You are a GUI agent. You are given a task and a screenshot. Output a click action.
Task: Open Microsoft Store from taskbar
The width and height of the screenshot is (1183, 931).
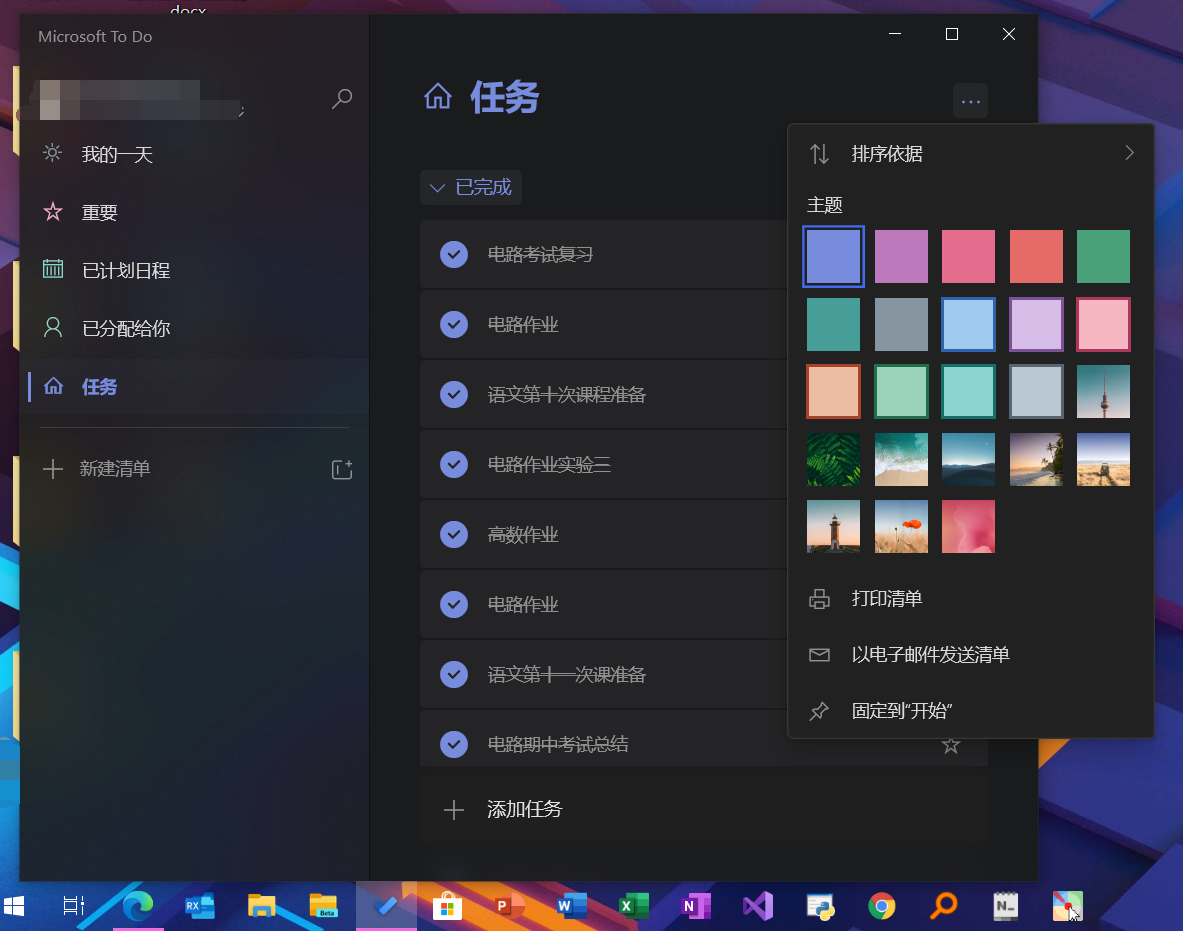447,905
